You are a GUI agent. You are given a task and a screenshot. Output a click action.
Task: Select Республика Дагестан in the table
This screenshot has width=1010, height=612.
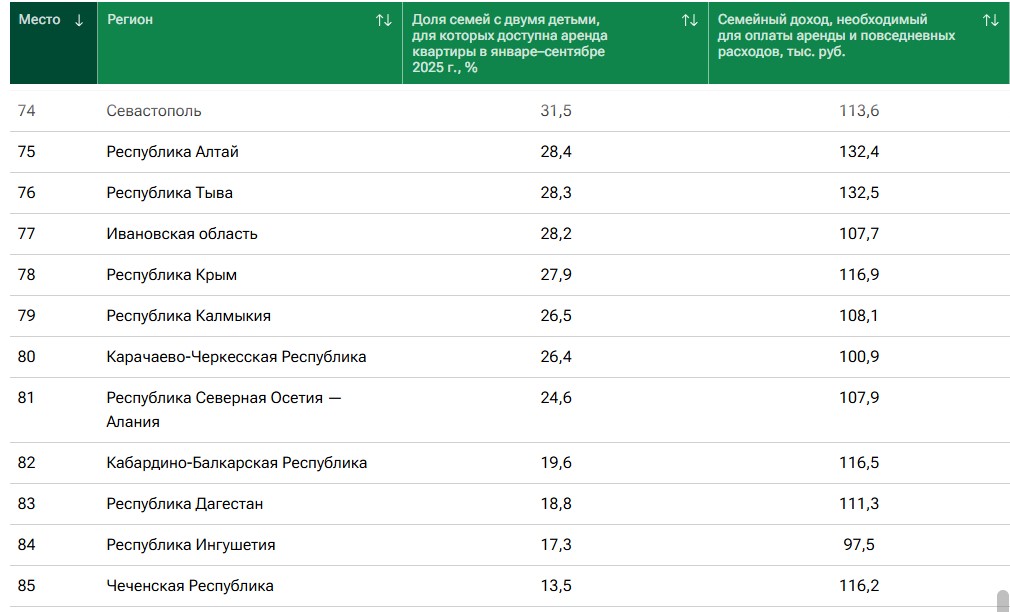coord(184,504)
